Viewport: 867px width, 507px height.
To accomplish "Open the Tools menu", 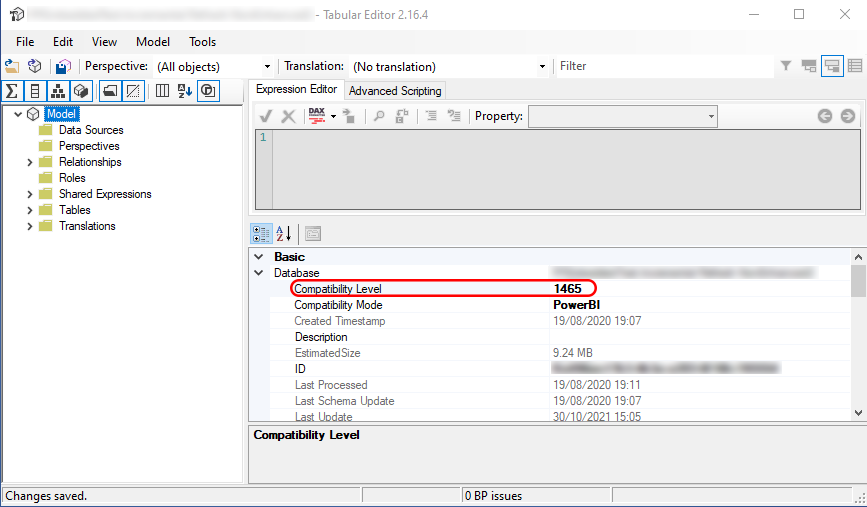I will (202, 42).
